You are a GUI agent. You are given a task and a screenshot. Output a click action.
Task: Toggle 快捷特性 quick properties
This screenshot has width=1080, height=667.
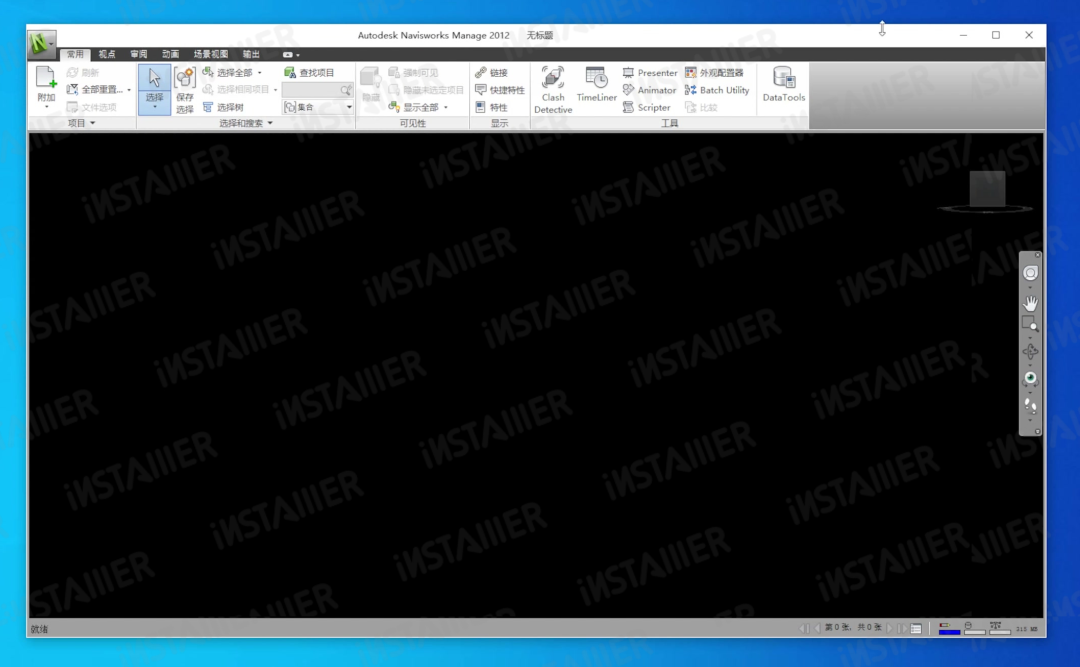coord(500,90)
